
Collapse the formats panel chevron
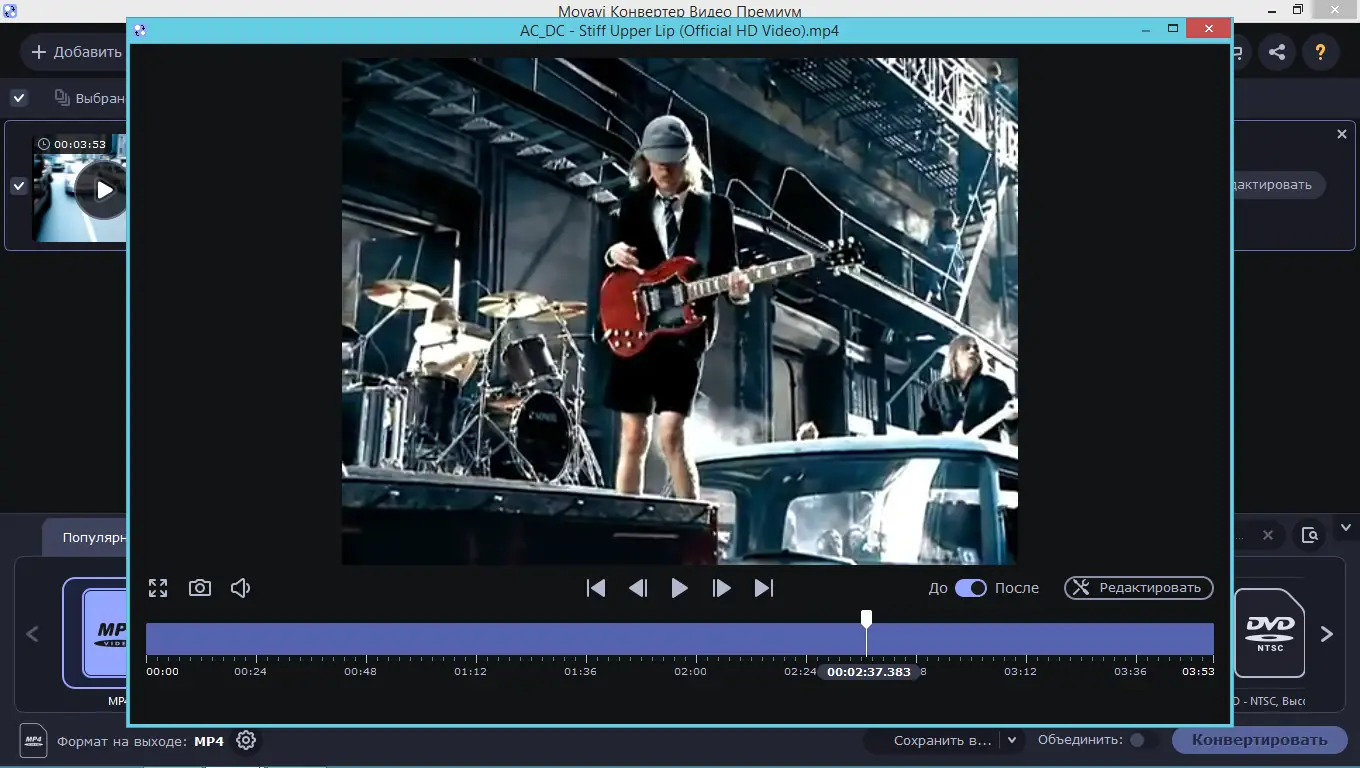(x=1346, y=527)
